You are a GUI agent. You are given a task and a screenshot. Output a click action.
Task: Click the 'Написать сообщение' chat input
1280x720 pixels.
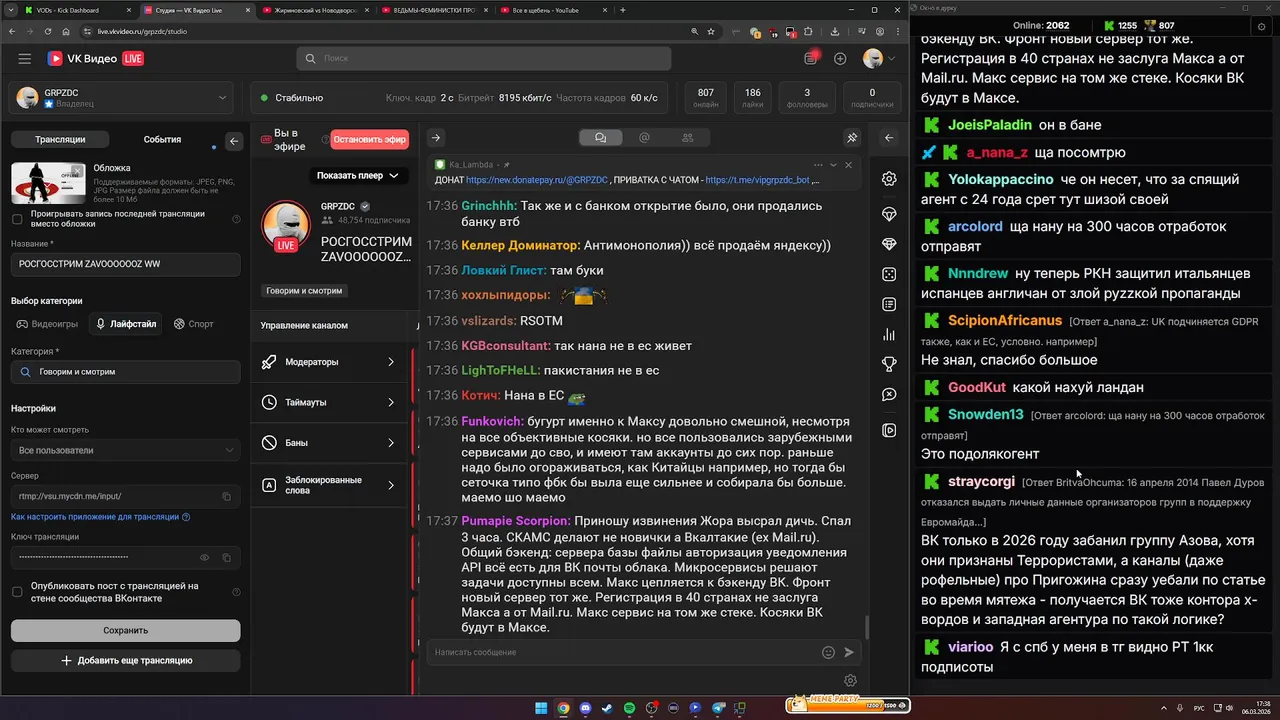623,652
